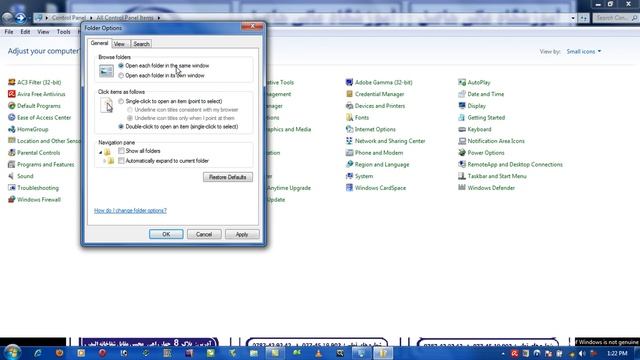Open Region and Language icon
The height and width of the screenshot is (360, 640).
pos(349,164)
